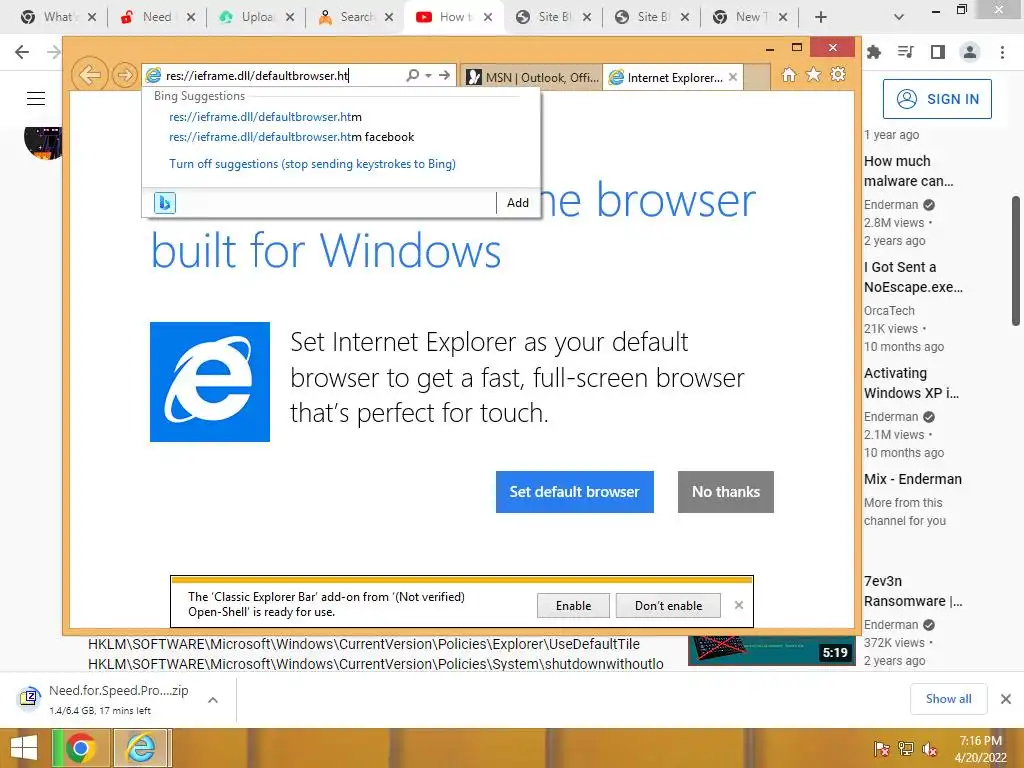Click the large Internet Explorer logo tile
Screen dimensions: 1024x768
coord(210,381)
